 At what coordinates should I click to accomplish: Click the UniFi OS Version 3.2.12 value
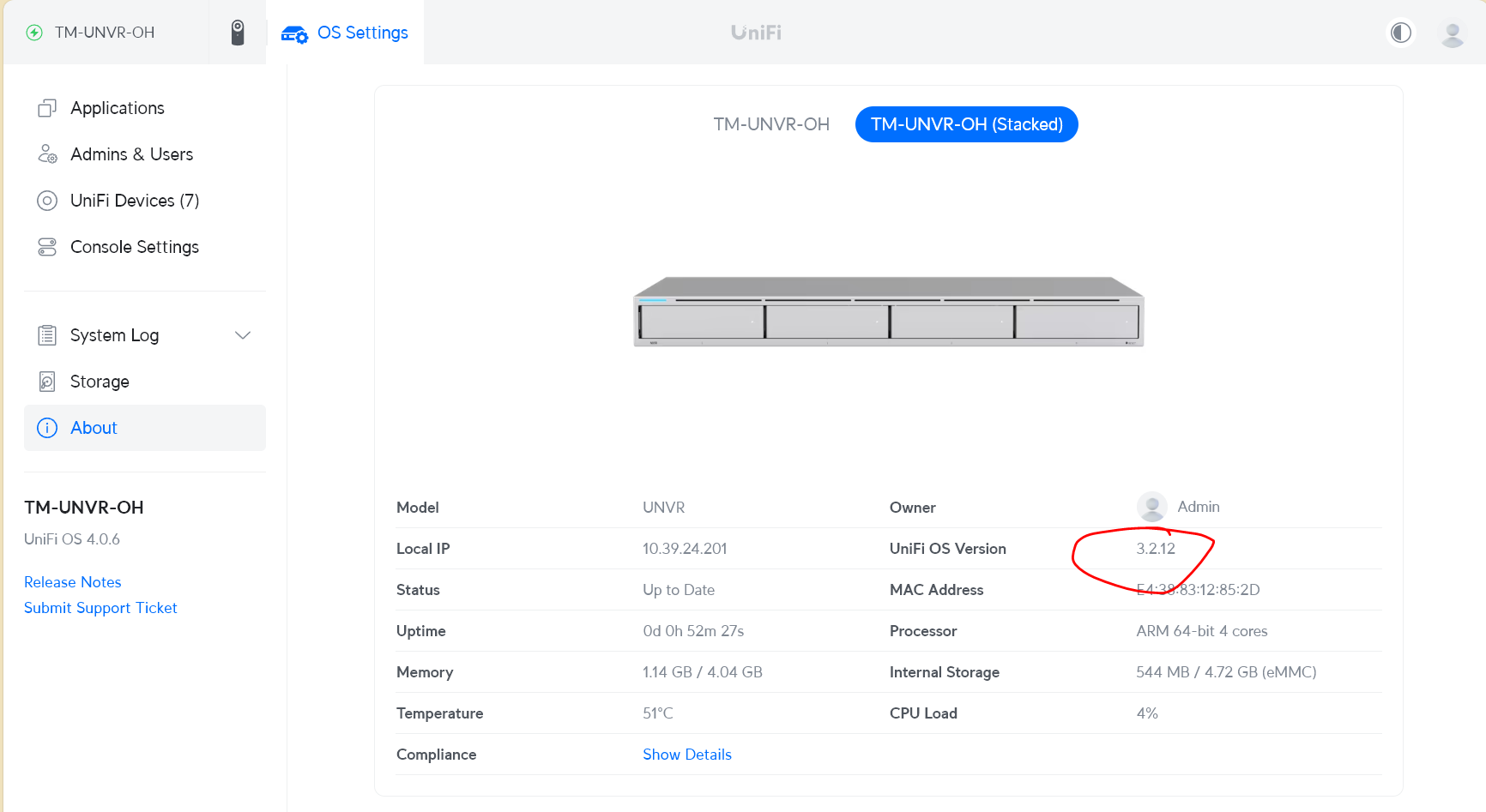1156,549
